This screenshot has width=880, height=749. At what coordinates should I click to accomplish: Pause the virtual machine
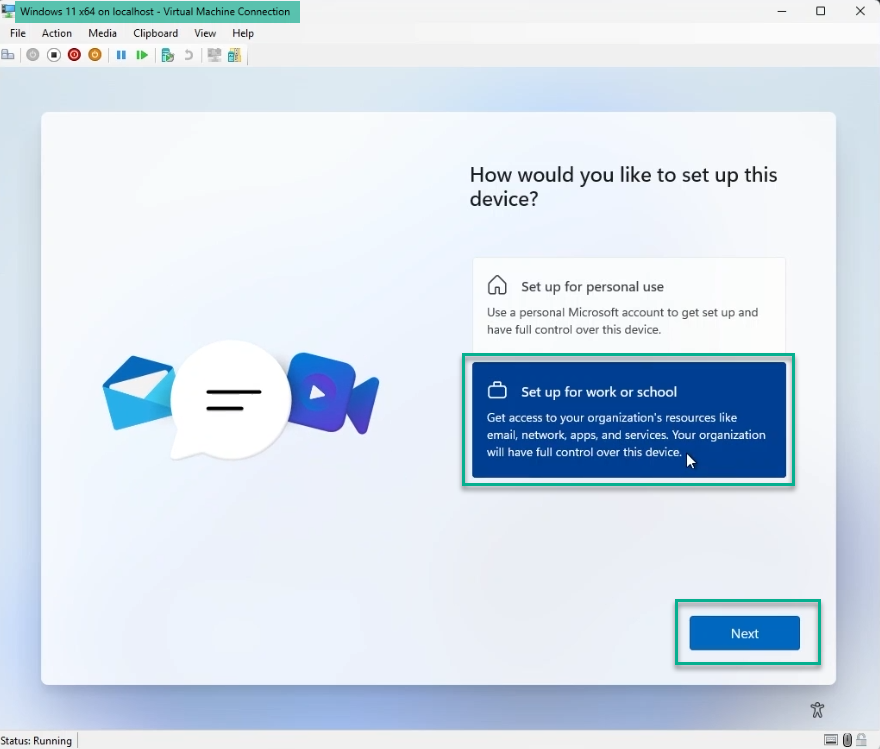[x=121, y=55]
